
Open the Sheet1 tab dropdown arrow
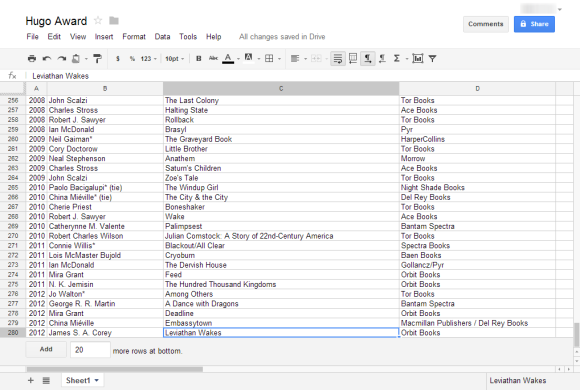click(97, 380)
